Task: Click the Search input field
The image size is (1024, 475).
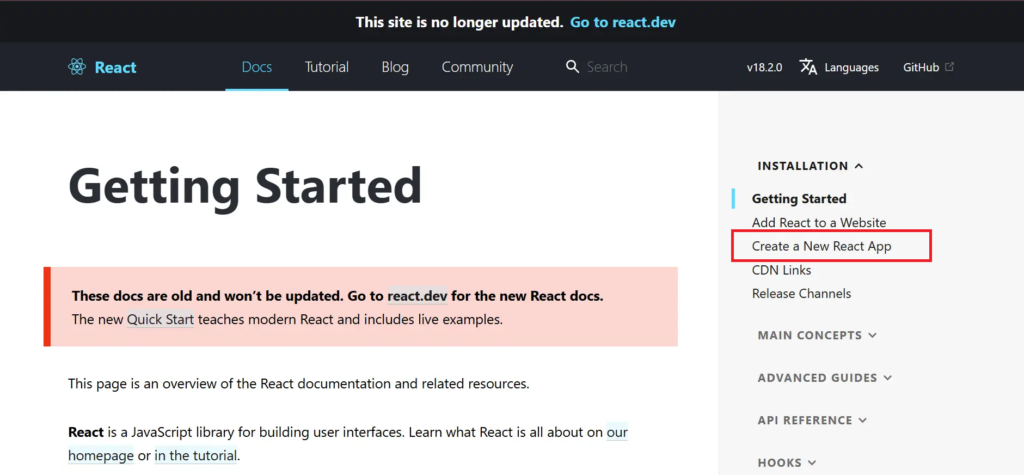Action: (x=607, y=67)
